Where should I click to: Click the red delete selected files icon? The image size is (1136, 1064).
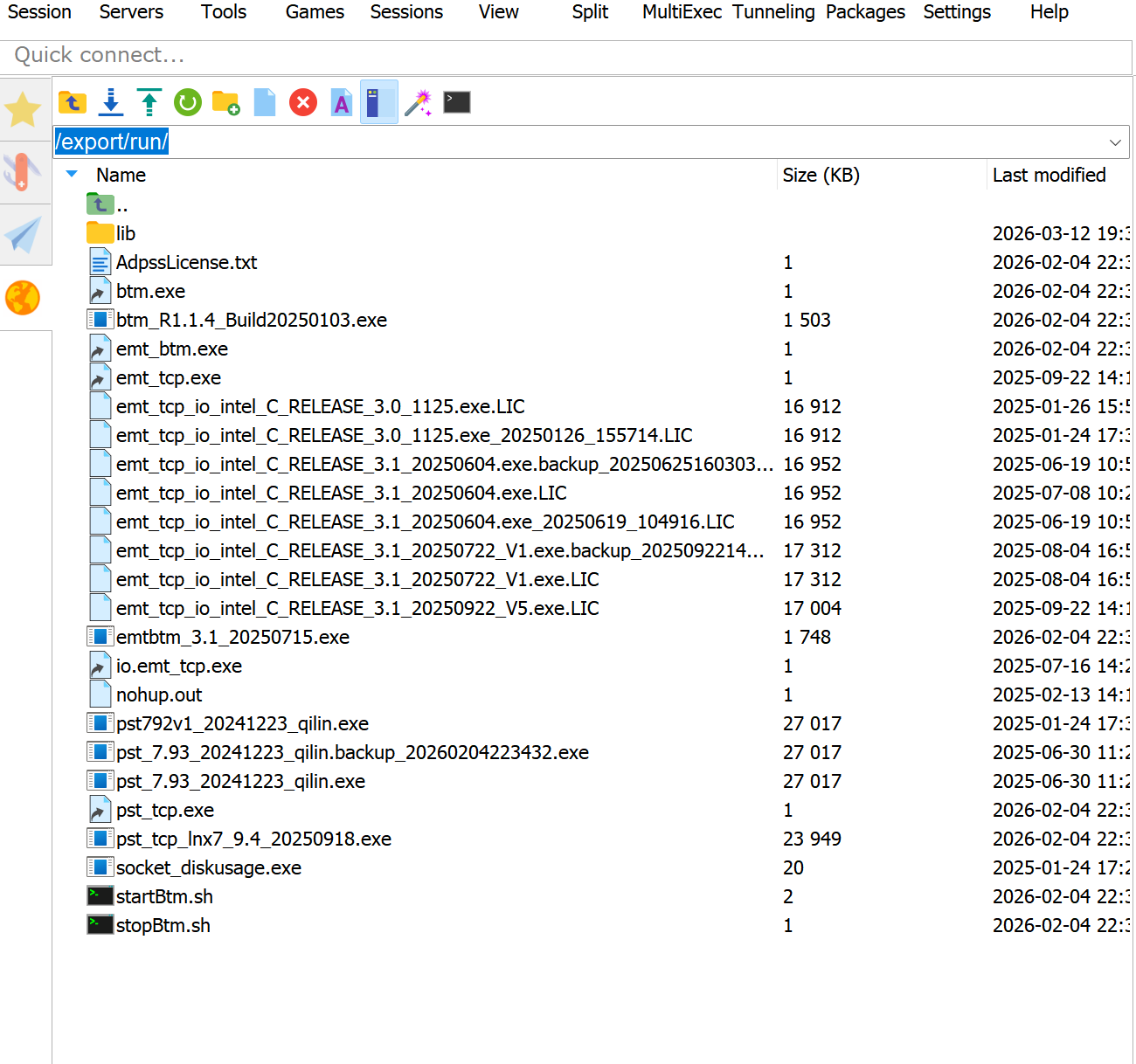click(303, 102)
